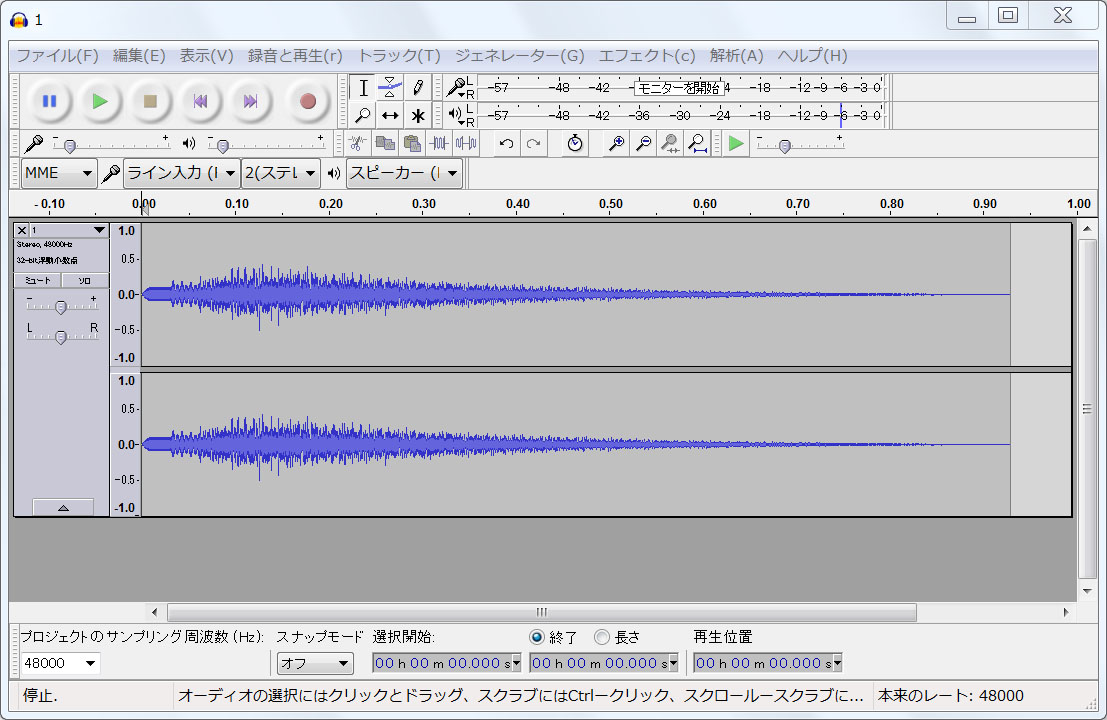Click the horizontal scrollbar thumb
The height and width of the screenshot is (720, 1107).
(x=541, y=612)
